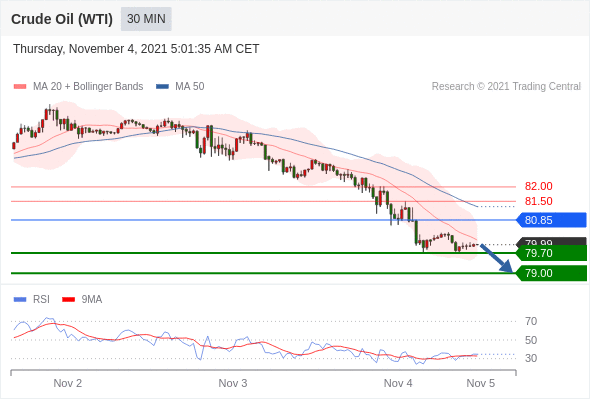590x400 pixels.
Task: Click the Nov 3 date label
Action: 233,383
